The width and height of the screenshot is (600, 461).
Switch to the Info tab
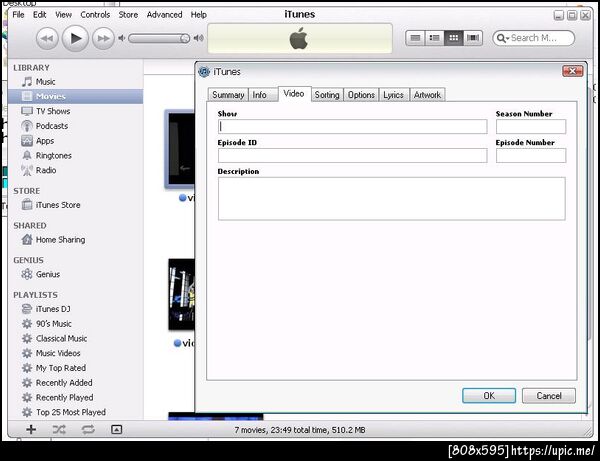click(x=263, y=95)
